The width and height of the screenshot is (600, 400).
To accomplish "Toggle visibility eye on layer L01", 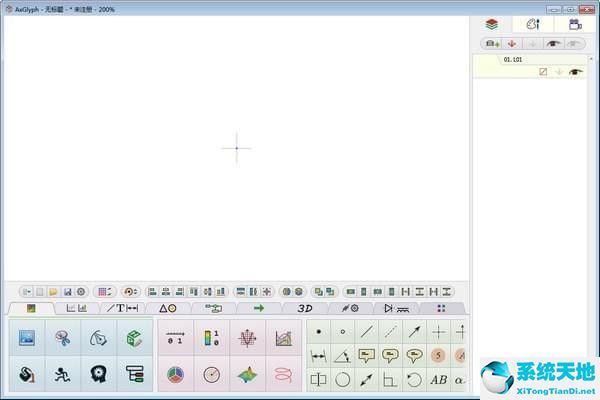I will point(575,72).
